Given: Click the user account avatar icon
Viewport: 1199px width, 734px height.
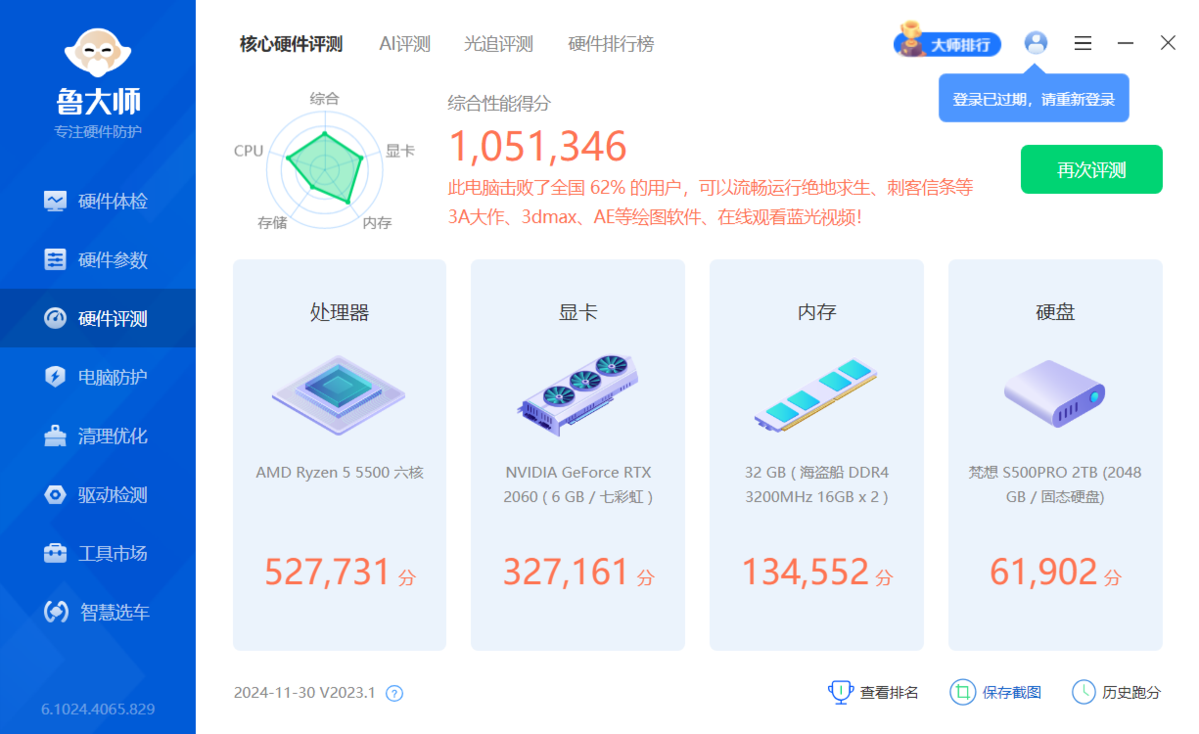Looking at the screenshot, I should [x=1035, y=42].
